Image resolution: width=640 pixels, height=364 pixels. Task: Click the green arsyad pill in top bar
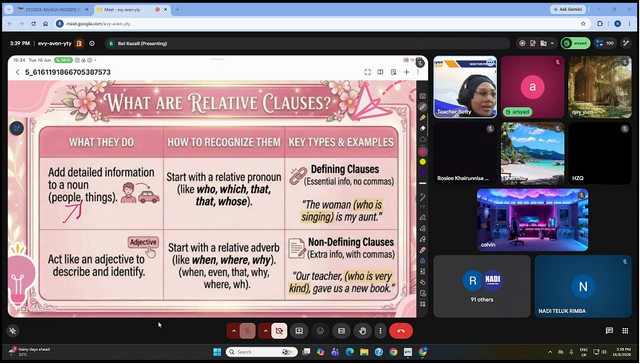coord(576,43)
